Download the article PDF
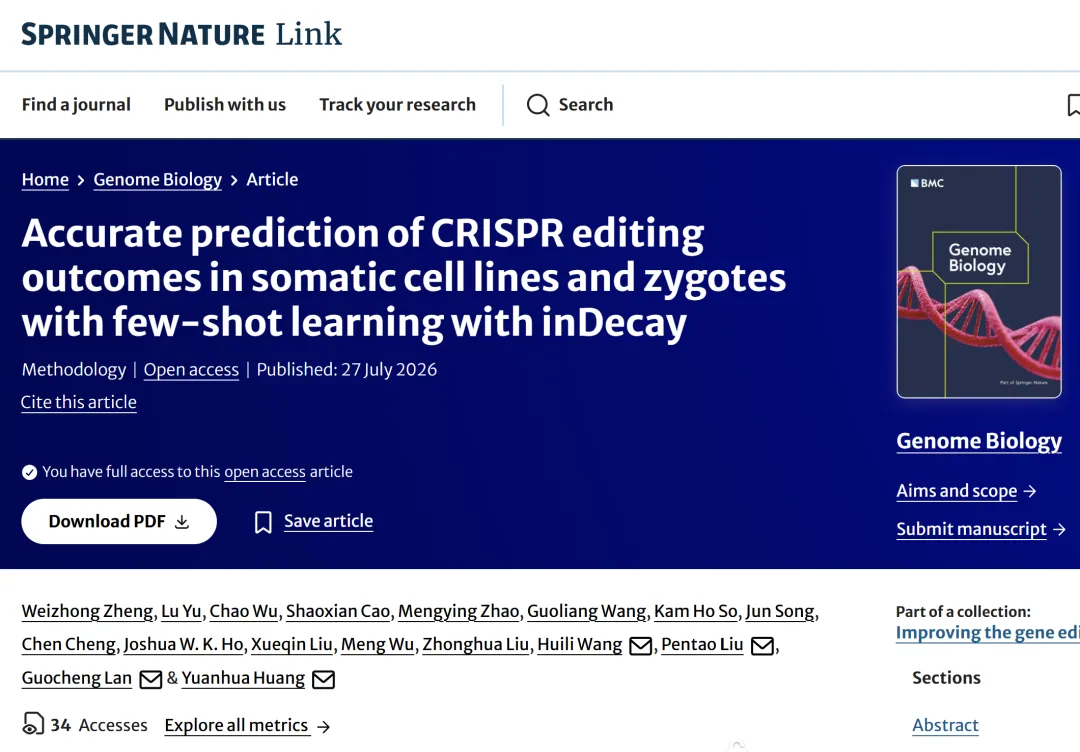The height and width of the screenshot is (752, 1080). click(x=119, y=521)
